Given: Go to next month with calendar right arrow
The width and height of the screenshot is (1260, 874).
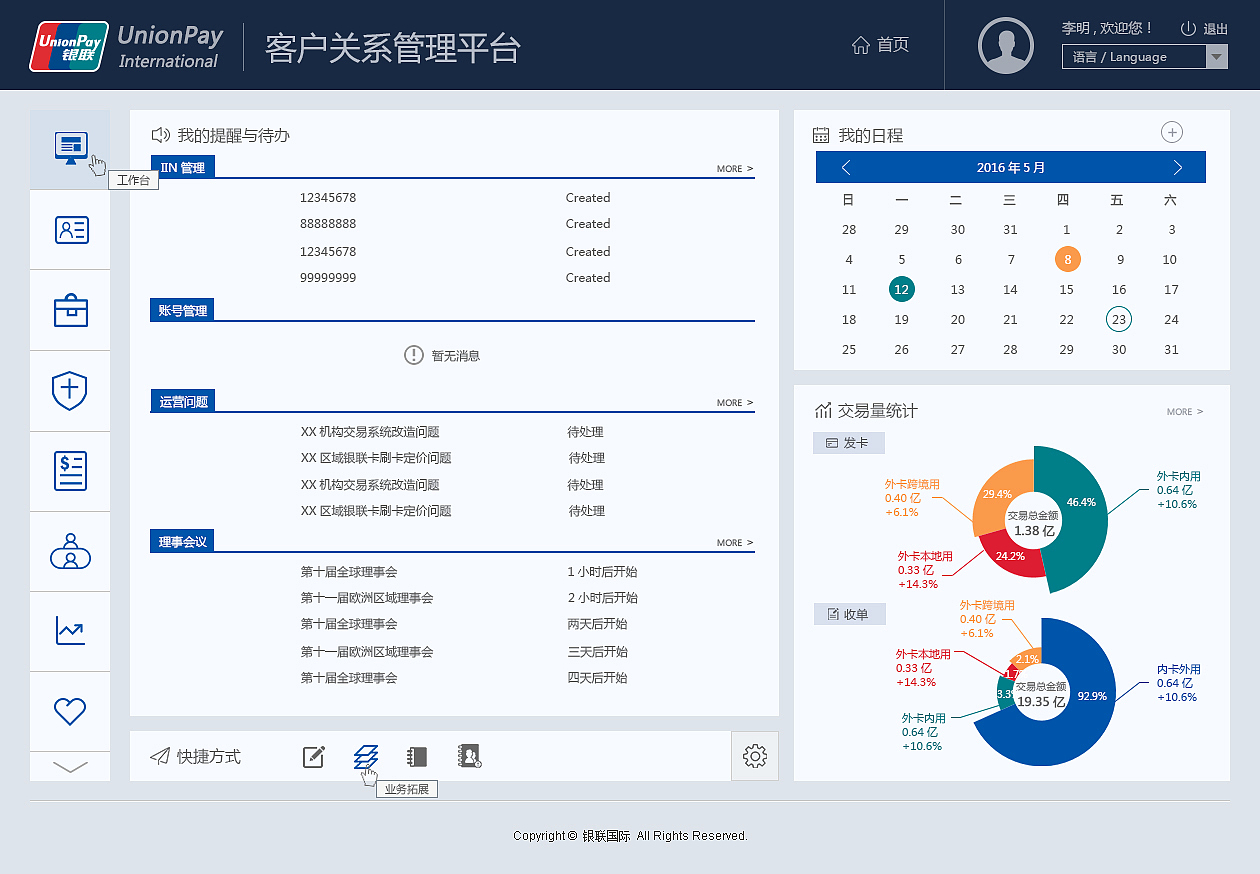Looking at the screenshot, I should 1177,167.
